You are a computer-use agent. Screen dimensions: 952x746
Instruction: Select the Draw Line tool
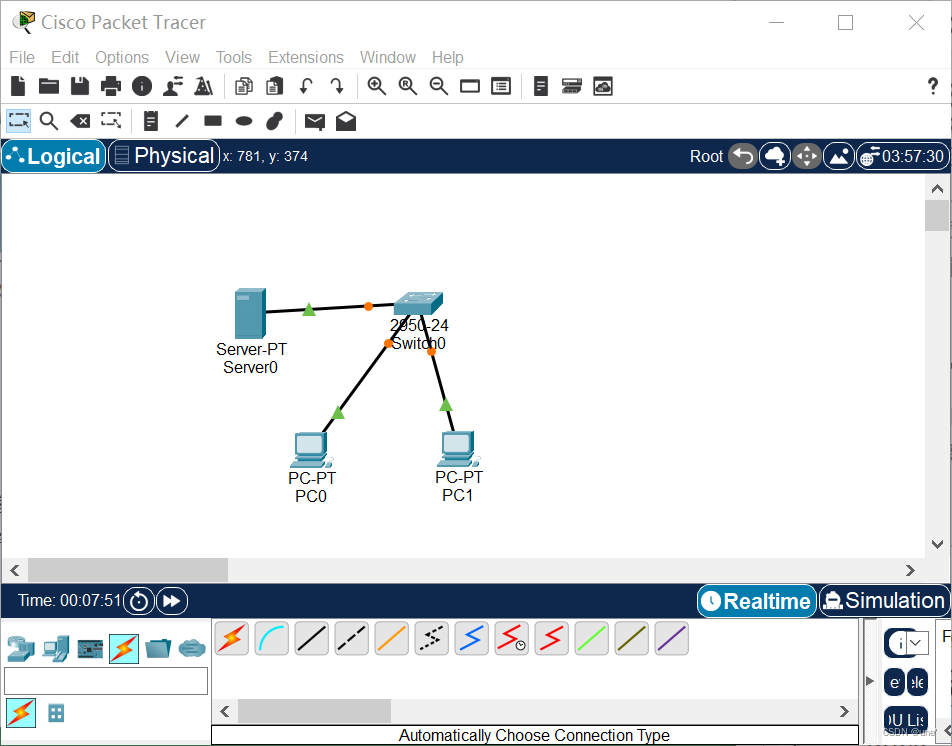pos(182,121)
